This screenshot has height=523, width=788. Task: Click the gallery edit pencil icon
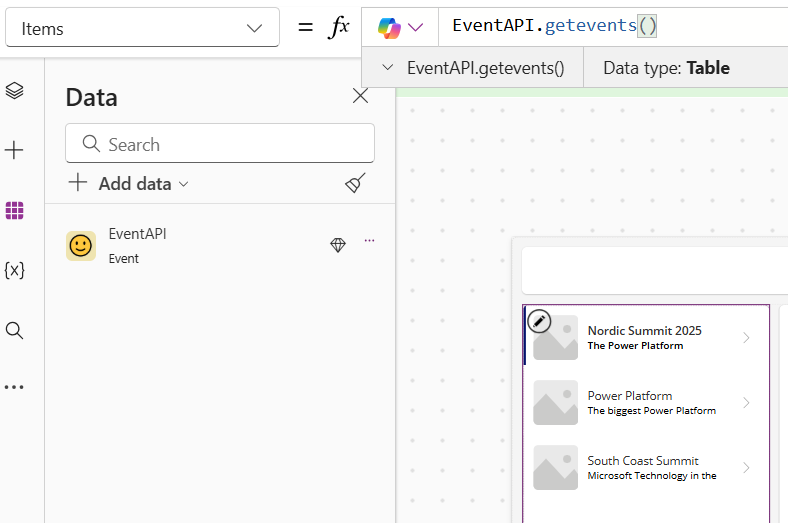click(539, 322)
